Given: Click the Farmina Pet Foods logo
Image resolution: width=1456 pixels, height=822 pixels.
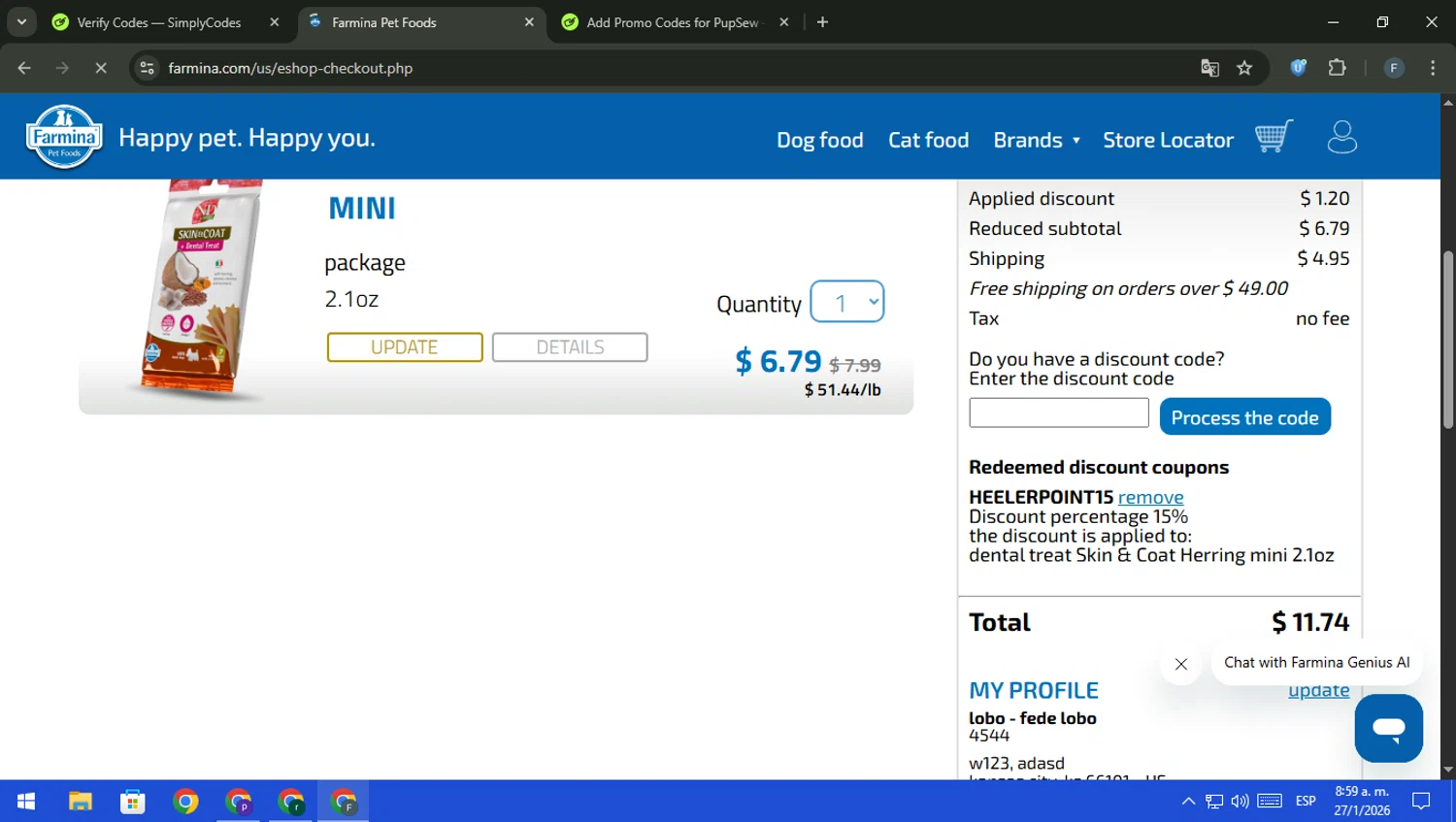Looking at the screenshot, I should [x=64, y=137].
